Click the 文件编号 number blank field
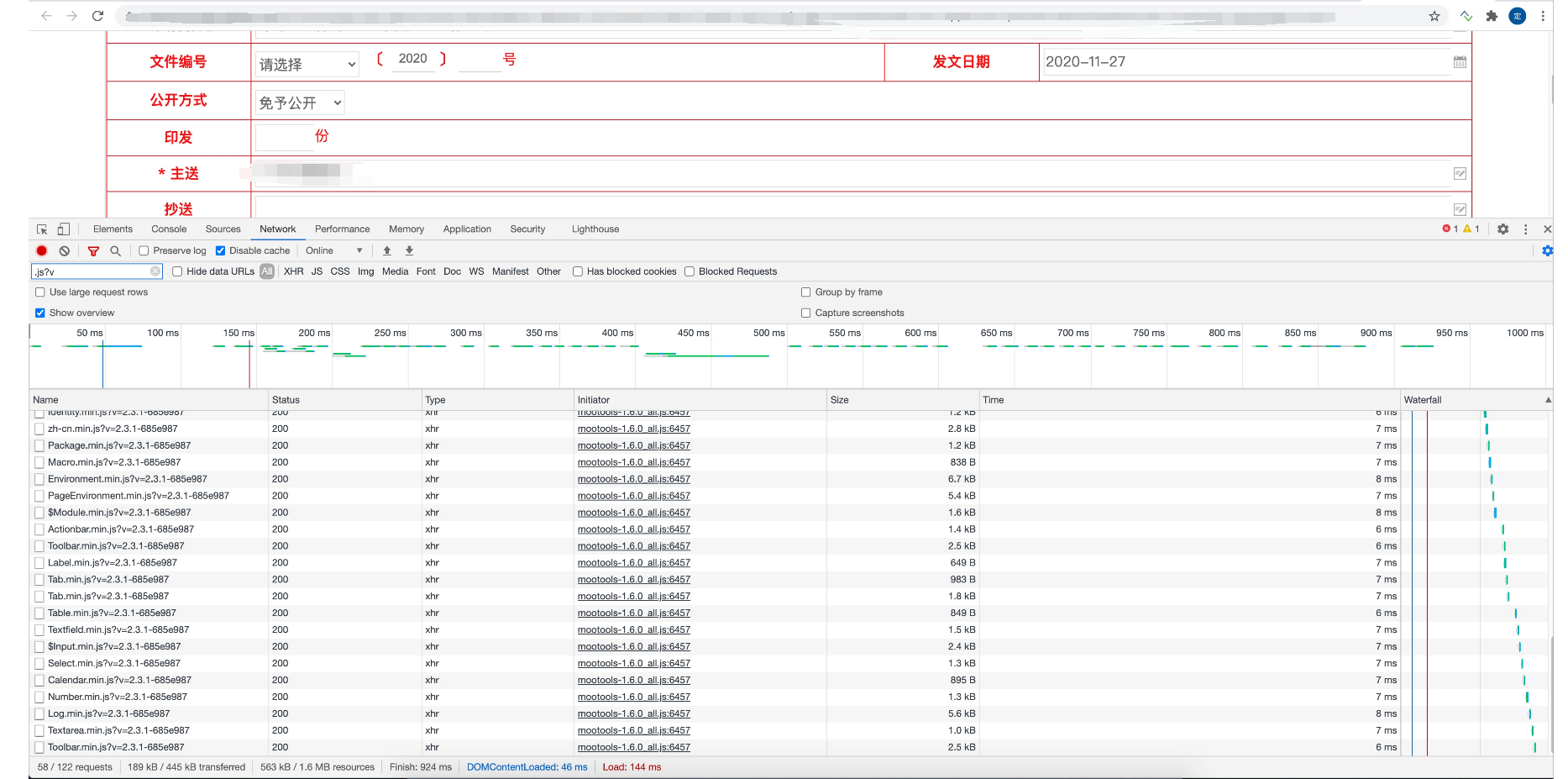1568x779 pixels. pyautogui.click(x=480, y=61)
